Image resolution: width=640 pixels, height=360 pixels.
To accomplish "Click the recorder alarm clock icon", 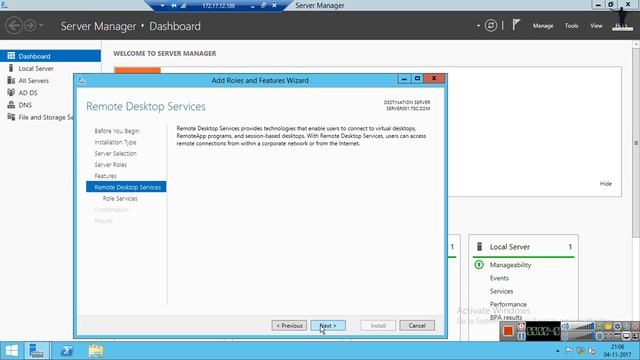I will (x=521, y=326).
